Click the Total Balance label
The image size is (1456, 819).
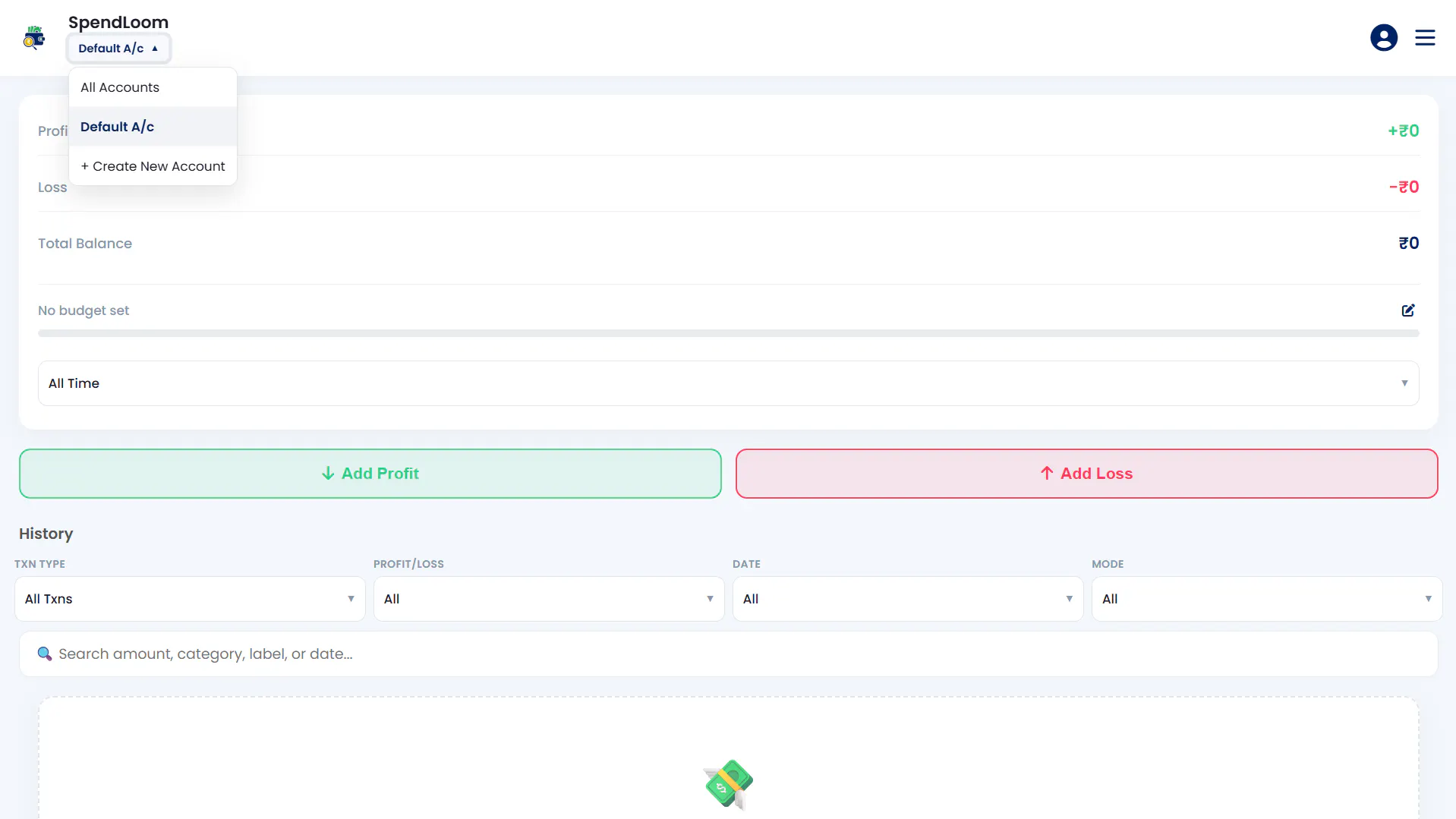[x=85, y=244]
